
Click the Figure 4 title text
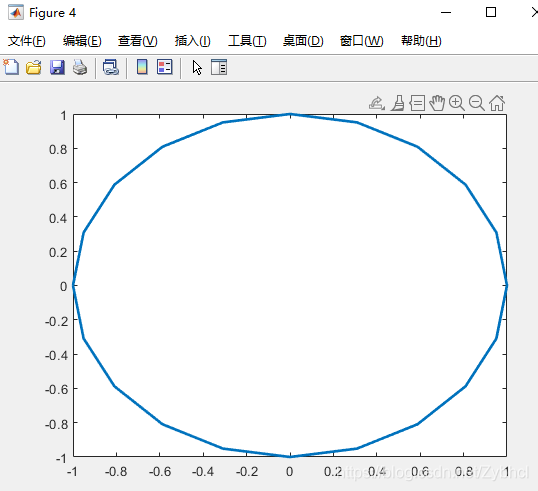click(x=52, y=13)
